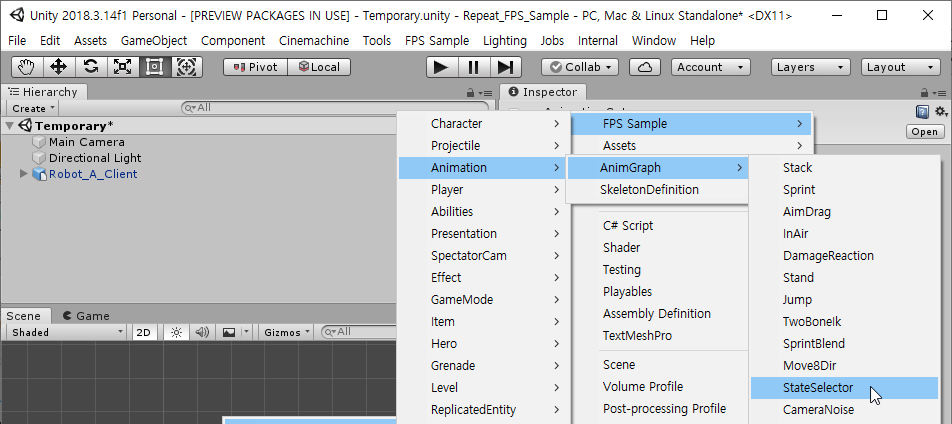Choose SkeletonDefinition menu entry
Viewport: 952px width, 424px height.
click(657, 190)
